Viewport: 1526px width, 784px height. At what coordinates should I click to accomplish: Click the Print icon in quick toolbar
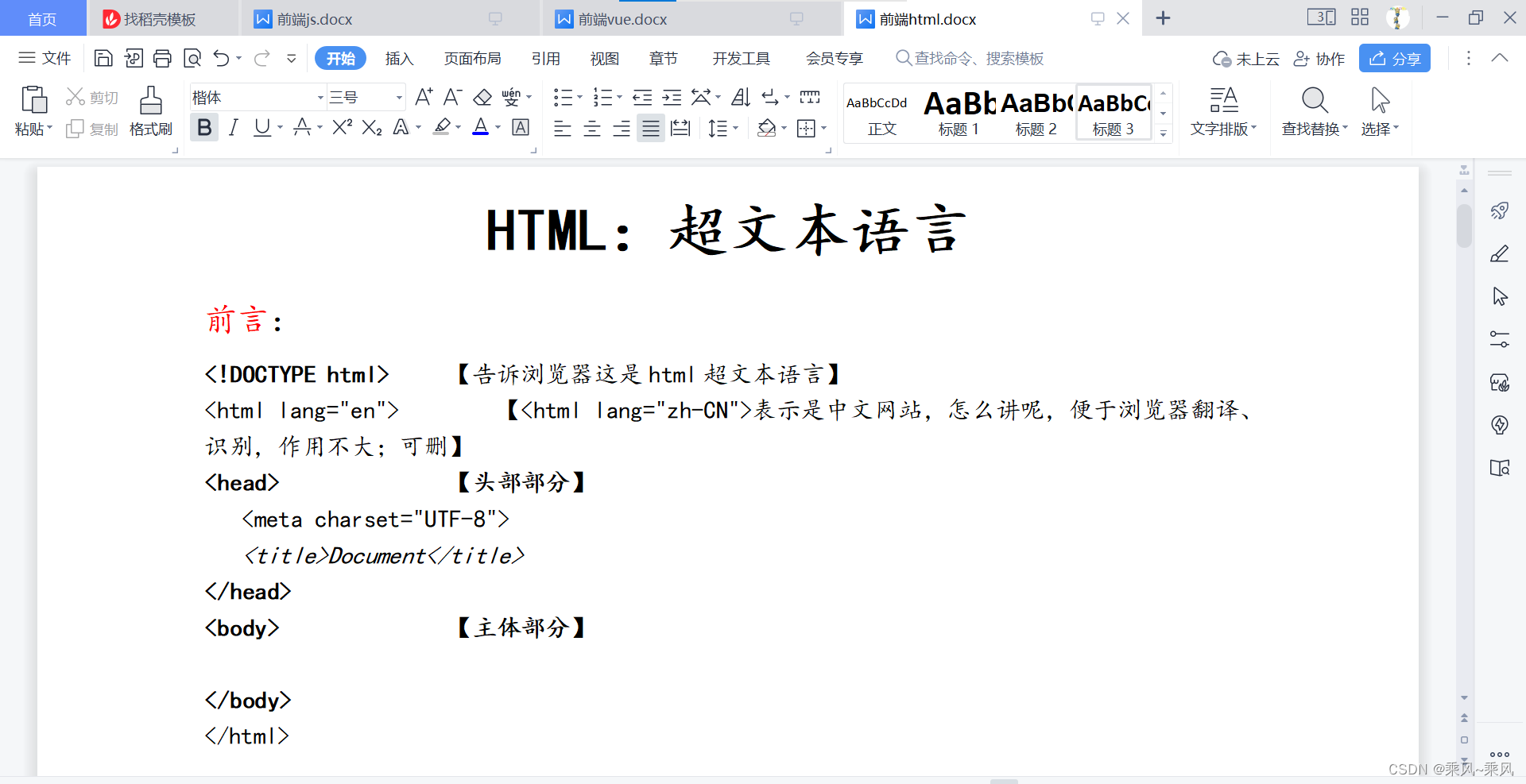(162, 58)
